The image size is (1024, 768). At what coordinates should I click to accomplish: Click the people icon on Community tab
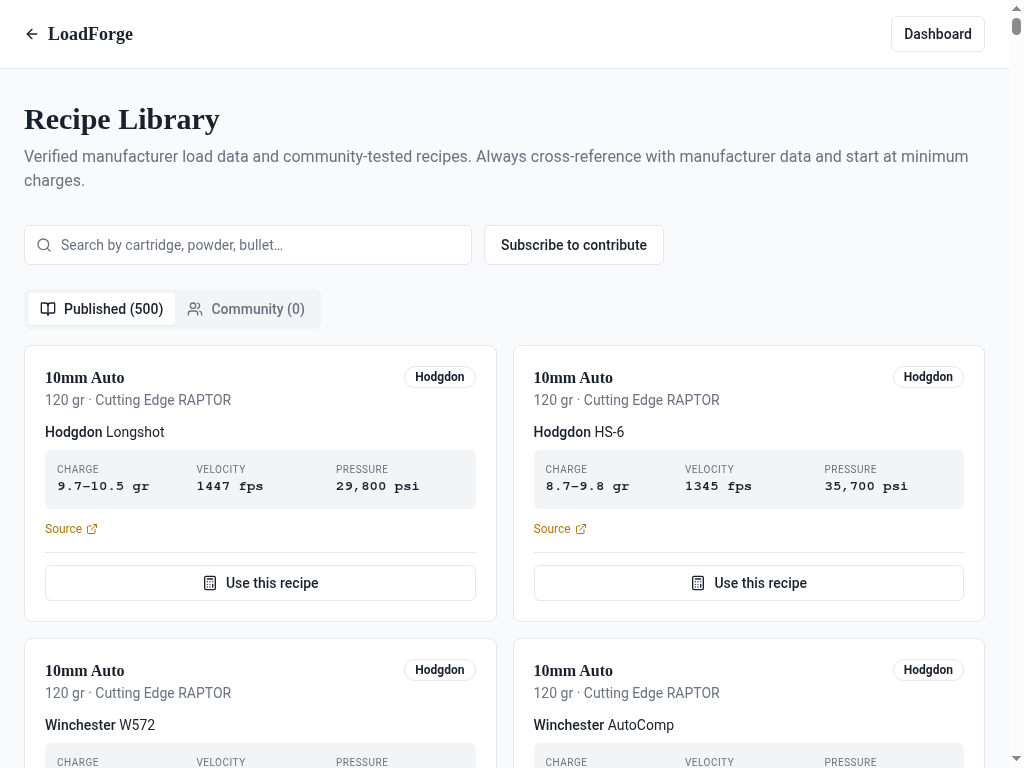[195, 309]
